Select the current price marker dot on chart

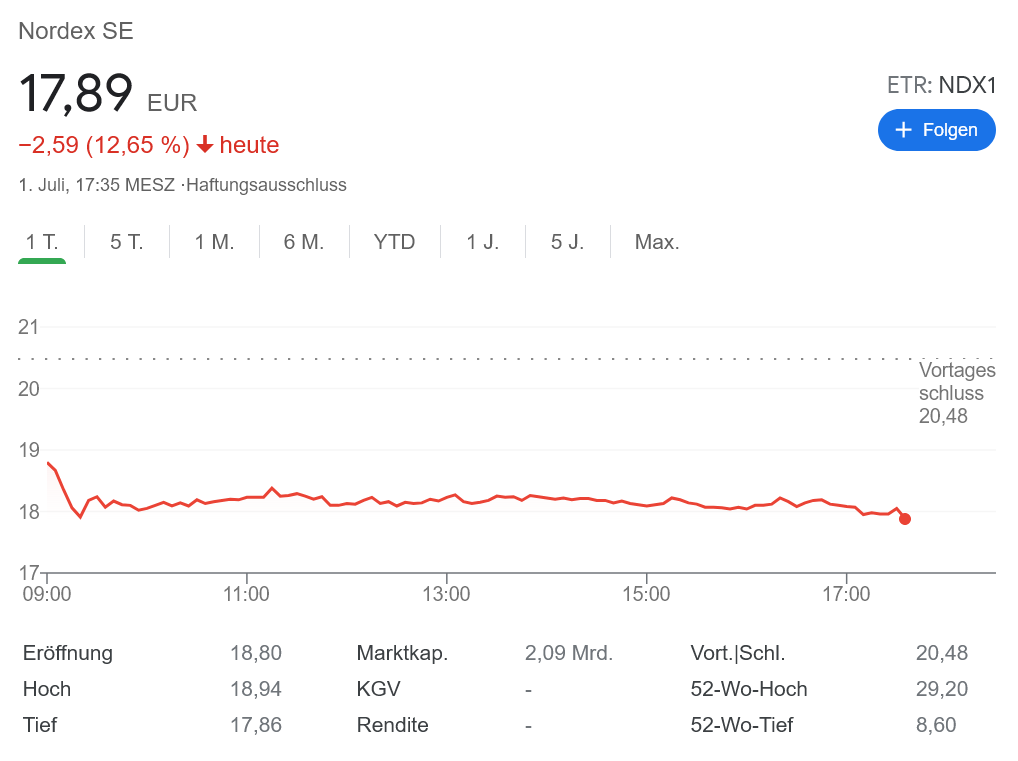coord(904,519)
